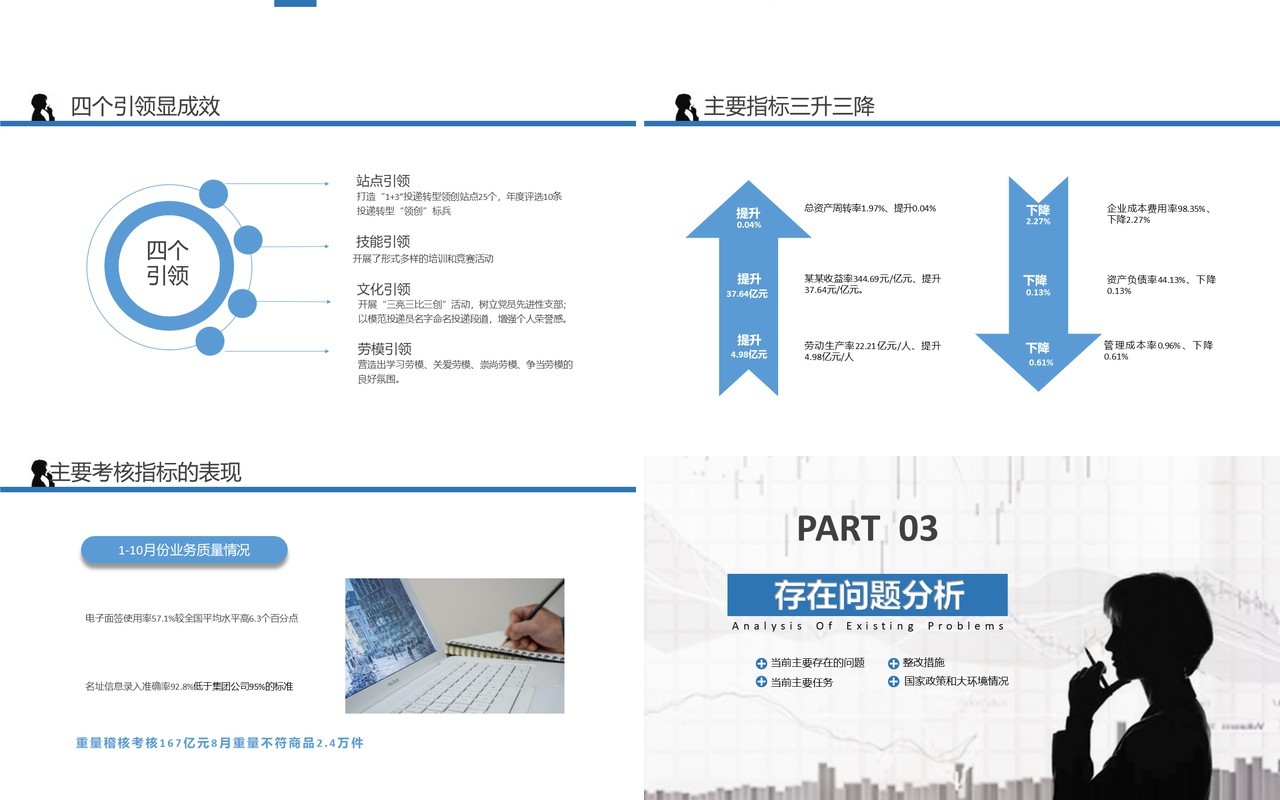
Task: Click the Analysis Of Existing Problems subtitle
Action: 868,626
